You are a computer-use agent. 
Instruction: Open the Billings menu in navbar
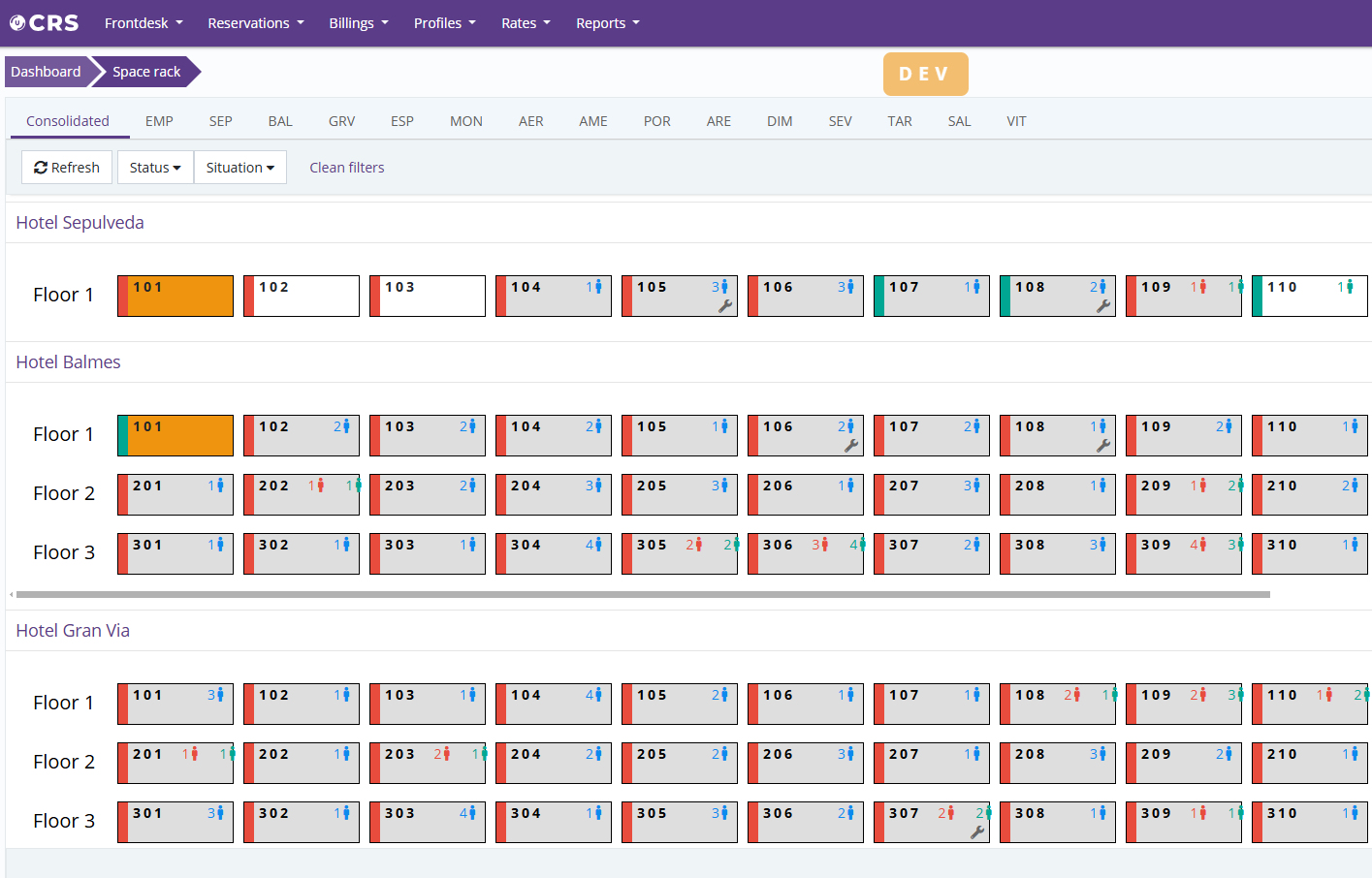pyautogui.click(x=358, y=23)
